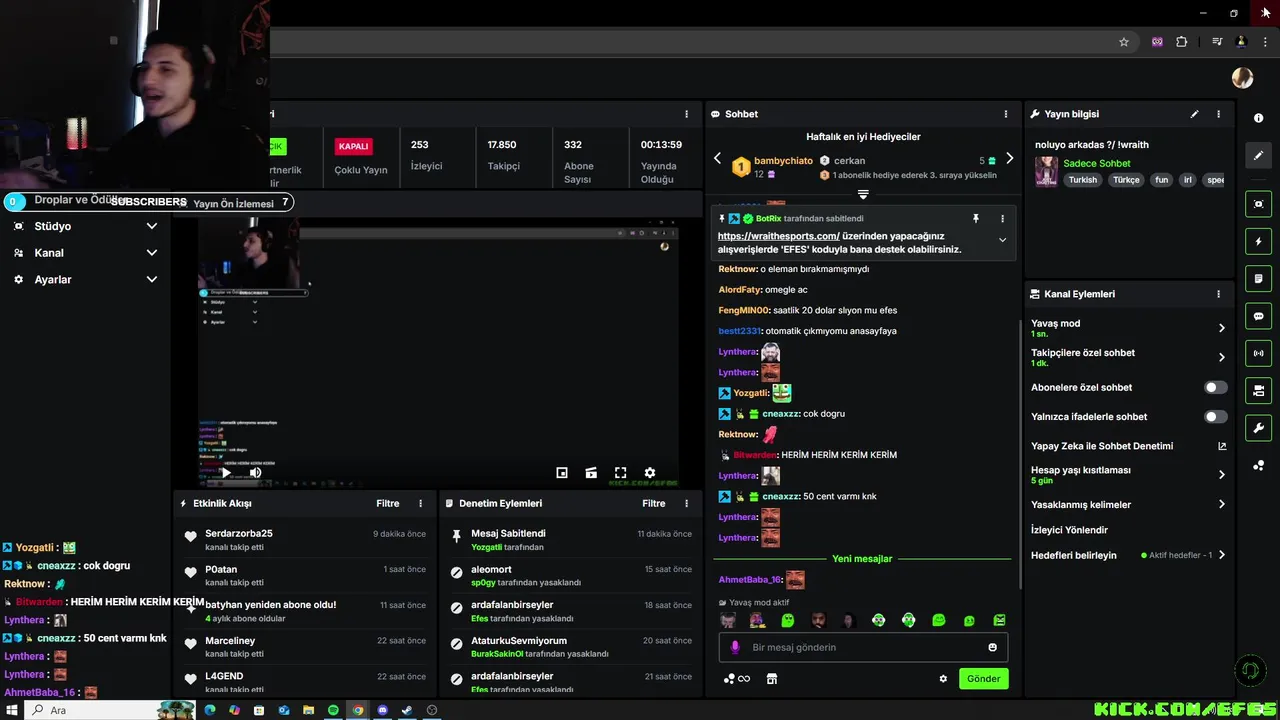The image size is (1280, 720).
Task: Toggle Abonelere özel sohbet switch
Action: click(x=1215, y=387)
